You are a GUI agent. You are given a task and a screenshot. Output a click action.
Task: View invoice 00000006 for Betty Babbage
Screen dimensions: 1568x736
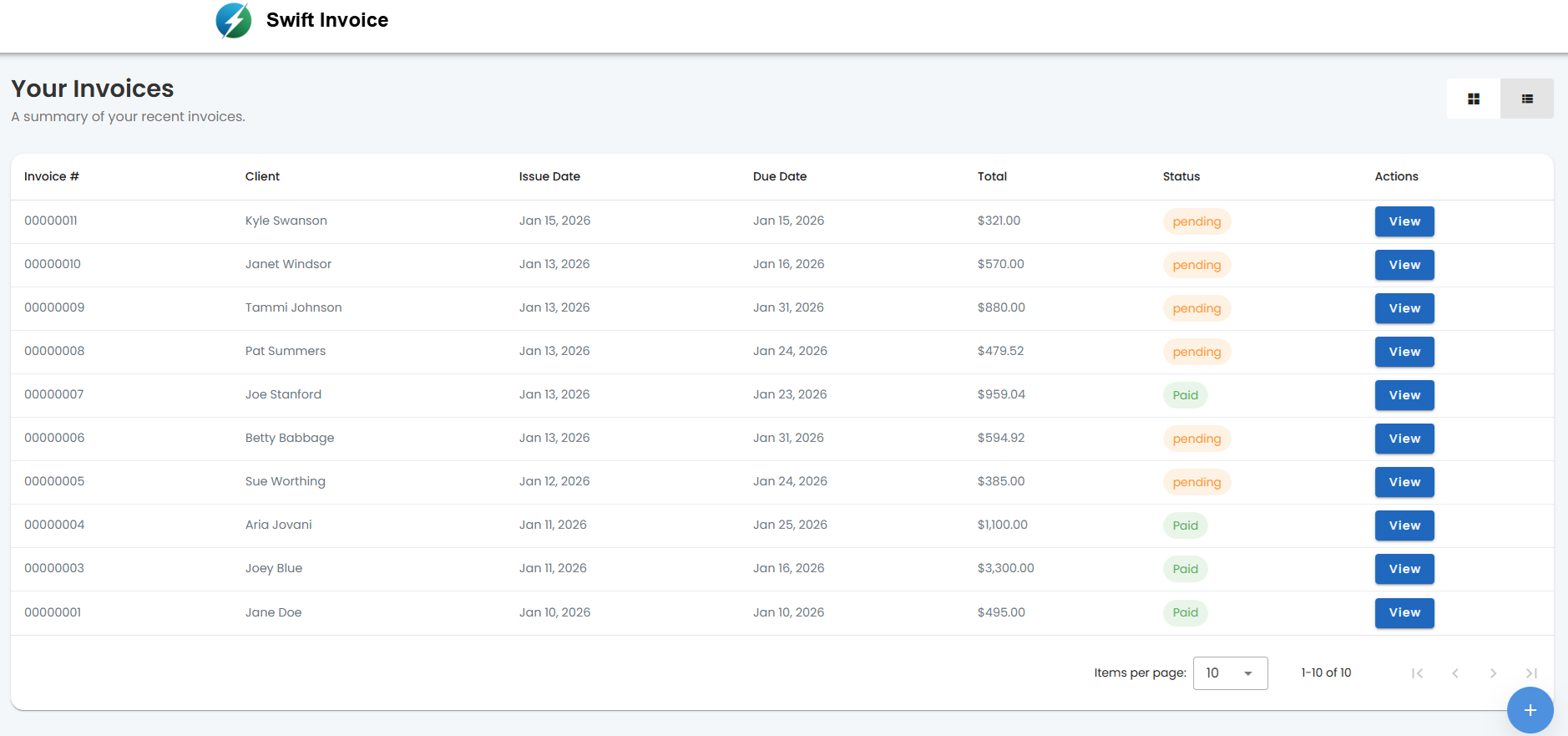click(1404, 439)
